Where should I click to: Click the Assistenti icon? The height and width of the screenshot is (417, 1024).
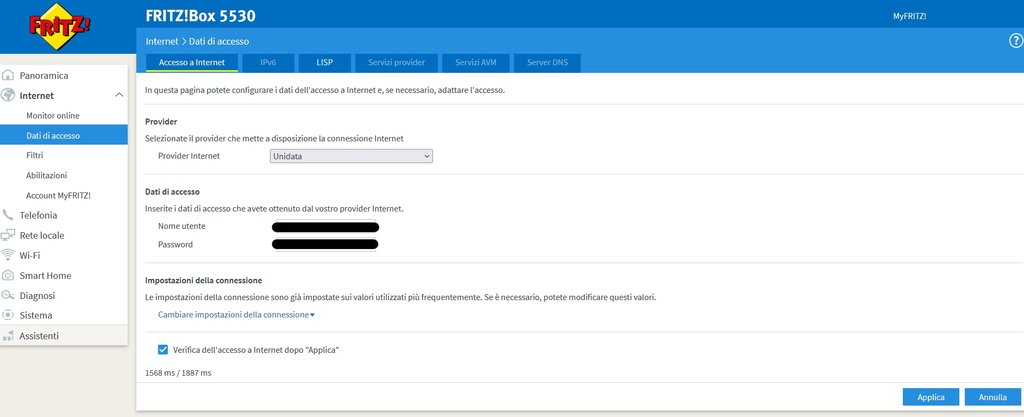[x=8, y=336]
